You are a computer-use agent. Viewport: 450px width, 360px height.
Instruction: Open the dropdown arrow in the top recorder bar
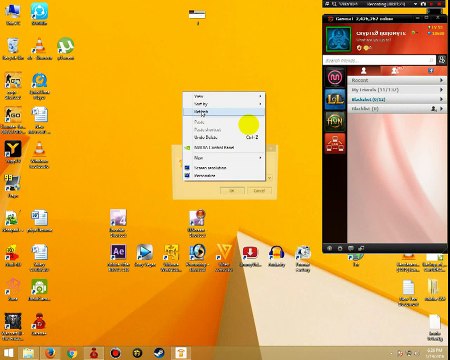point(415,4)
